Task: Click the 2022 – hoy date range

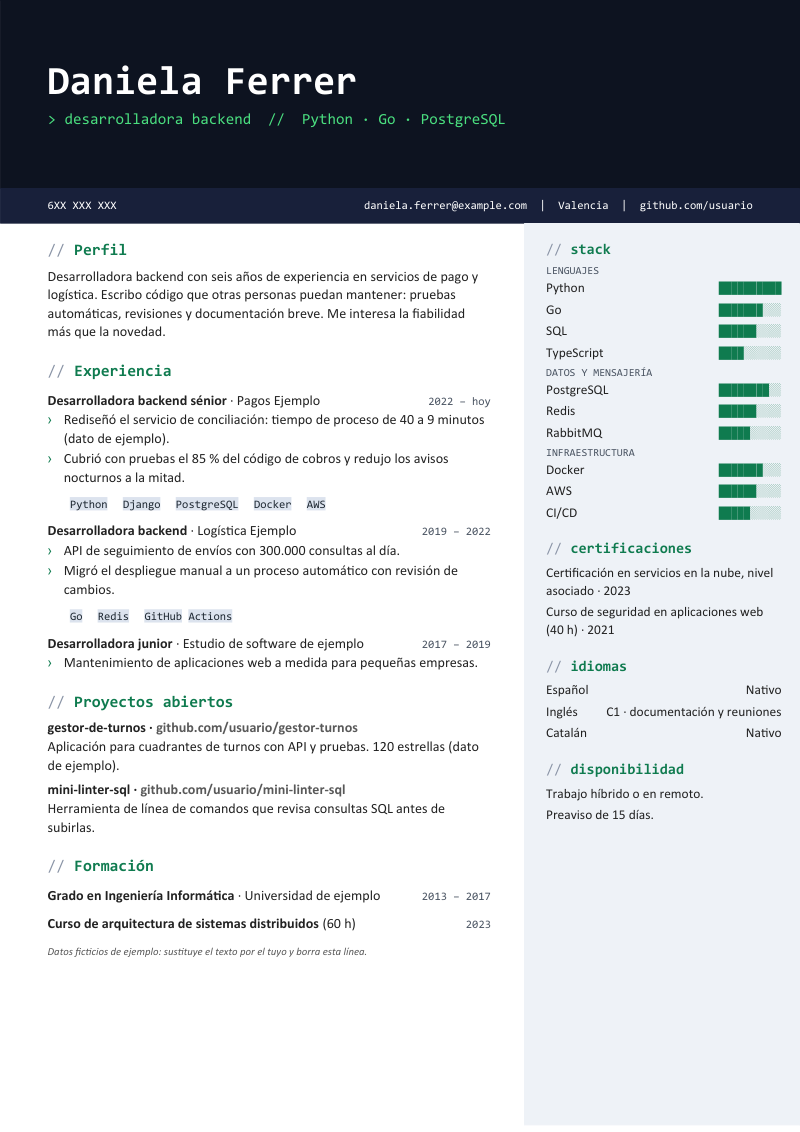Action: [x=459, y=401]
